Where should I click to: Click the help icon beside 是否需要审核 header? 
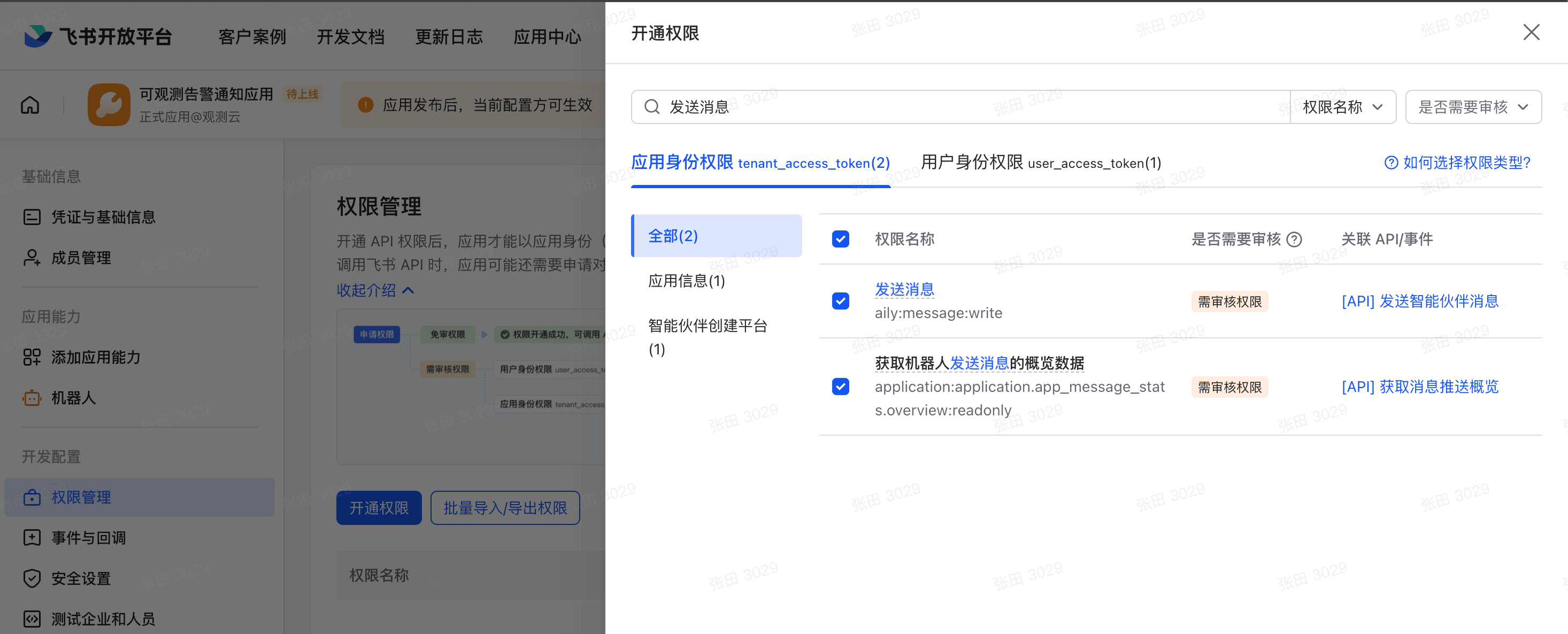click(1295, 239)
